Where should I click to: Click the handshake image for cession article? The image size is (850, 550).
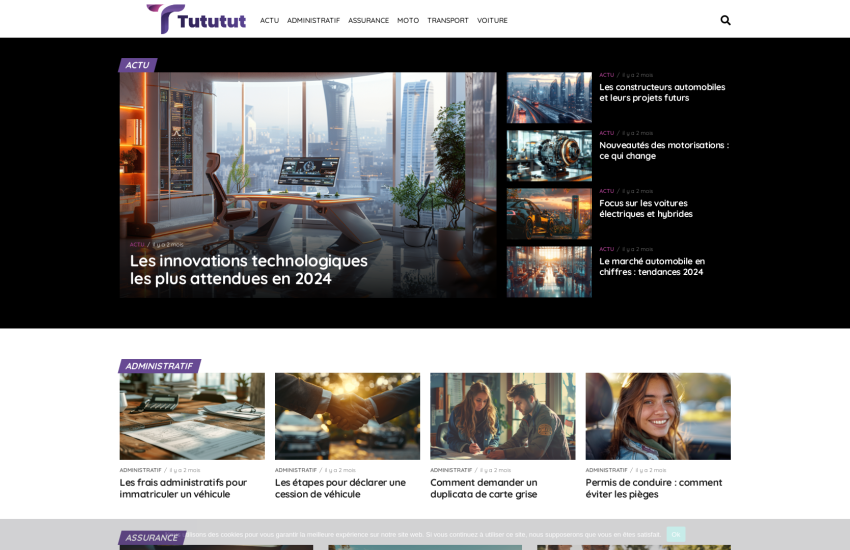[347, 416]
